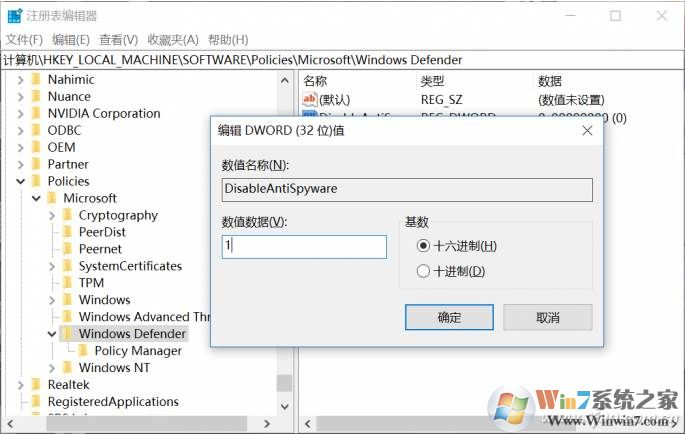Click the (默认) string value icon
This screenshot has width=685, height=435.
pos(309,99)
